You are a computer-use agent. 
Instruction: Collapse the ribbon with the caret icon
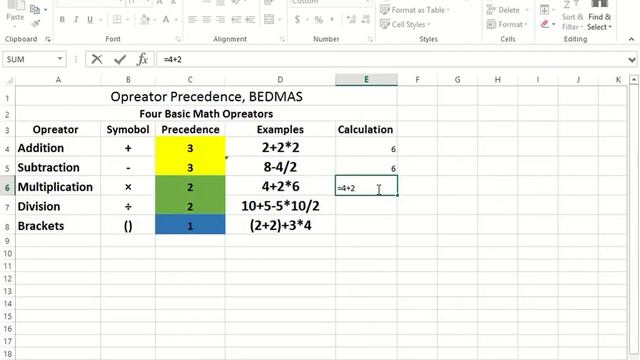point(631,39)
